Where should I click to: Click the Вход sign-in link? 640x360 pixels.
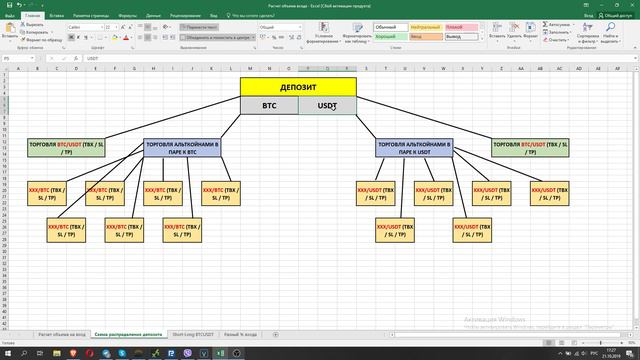coord(588,16)
